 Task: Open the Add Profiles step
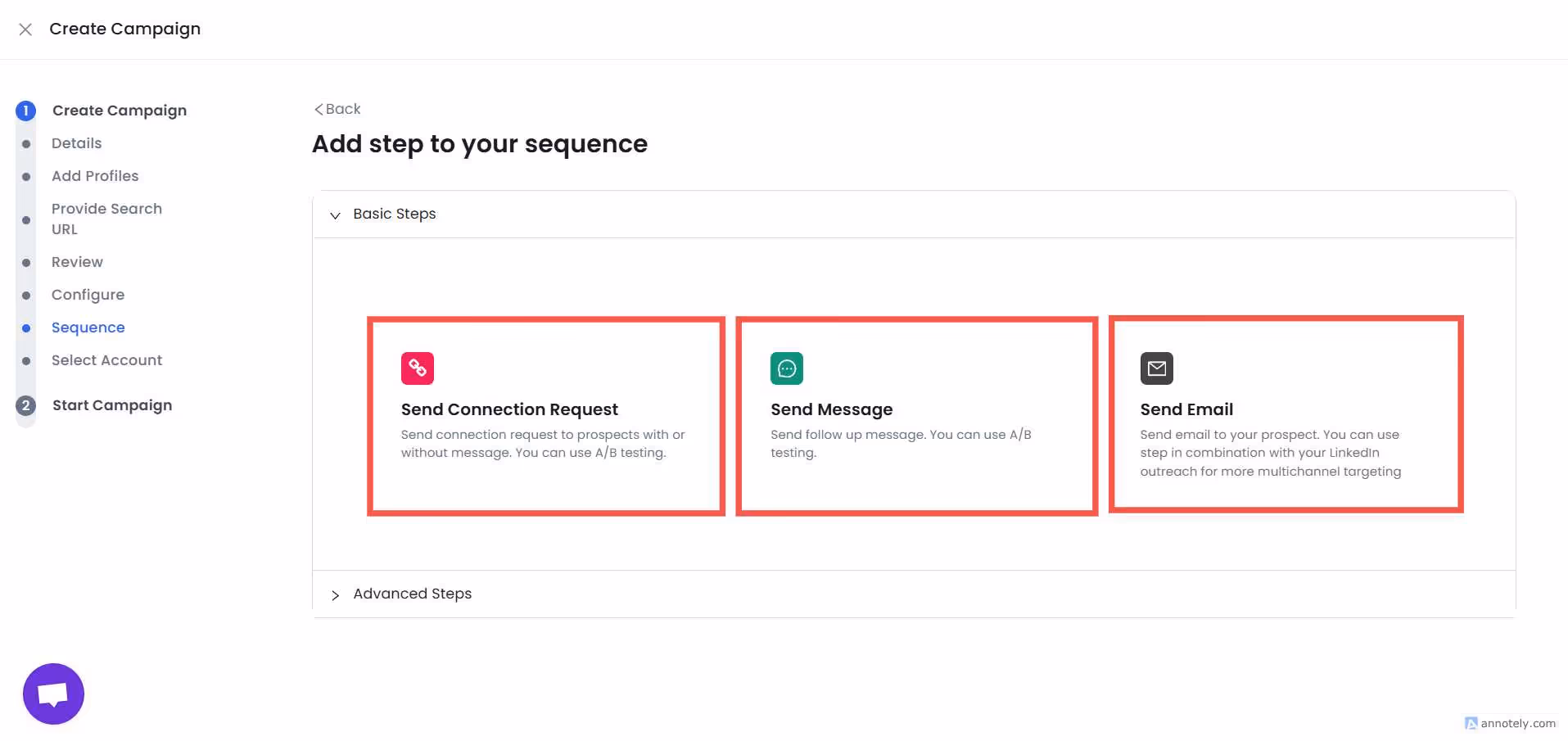pos(94,176)
